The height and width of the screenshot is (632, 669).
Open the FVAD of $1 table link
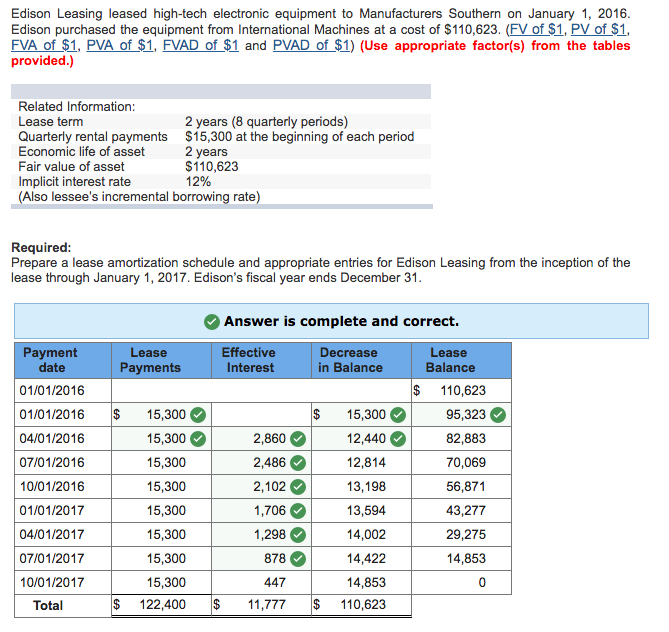[201, 45]
